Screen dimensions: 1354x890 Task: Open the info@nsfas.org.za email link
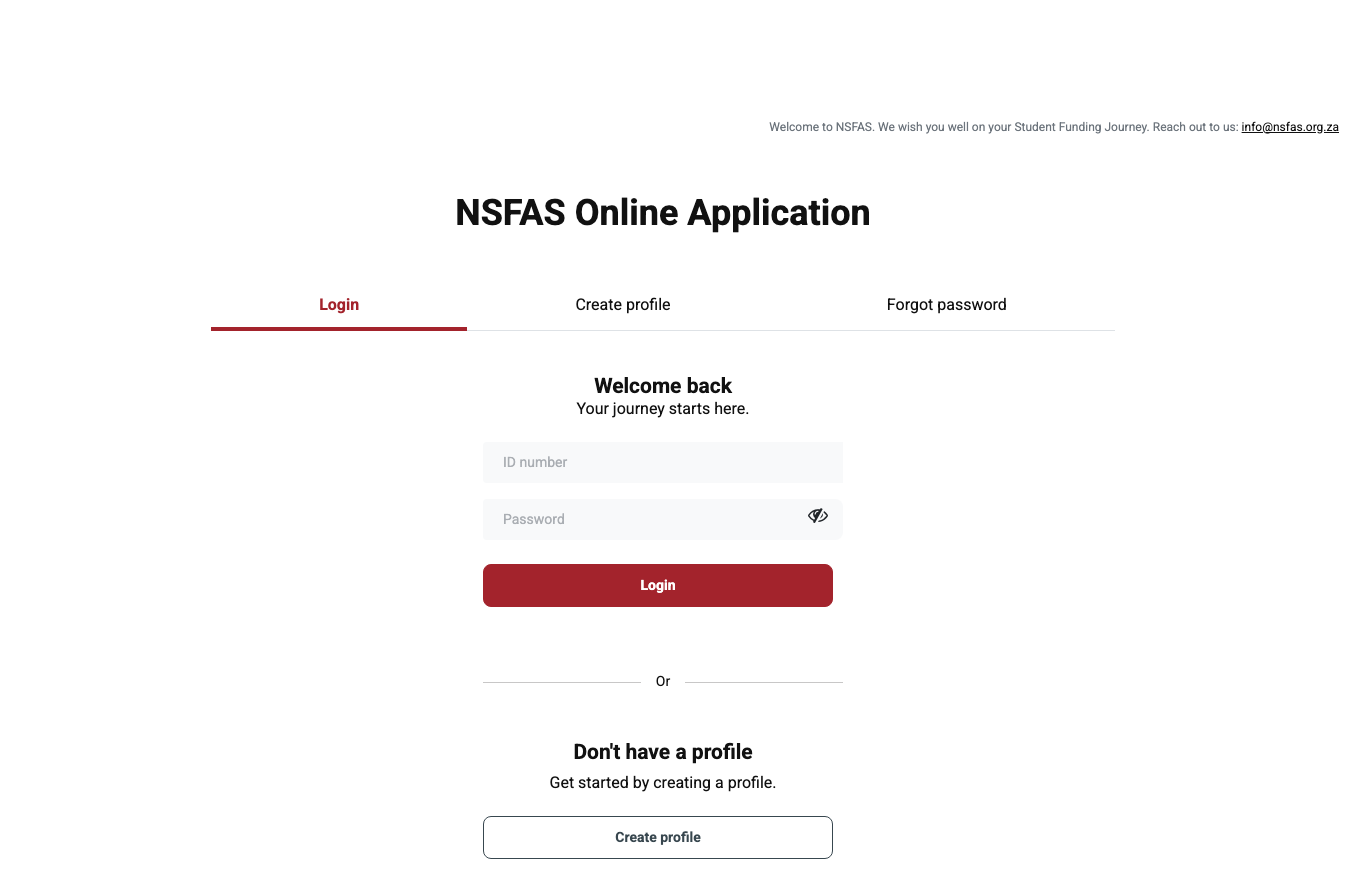coord(1289,128)
